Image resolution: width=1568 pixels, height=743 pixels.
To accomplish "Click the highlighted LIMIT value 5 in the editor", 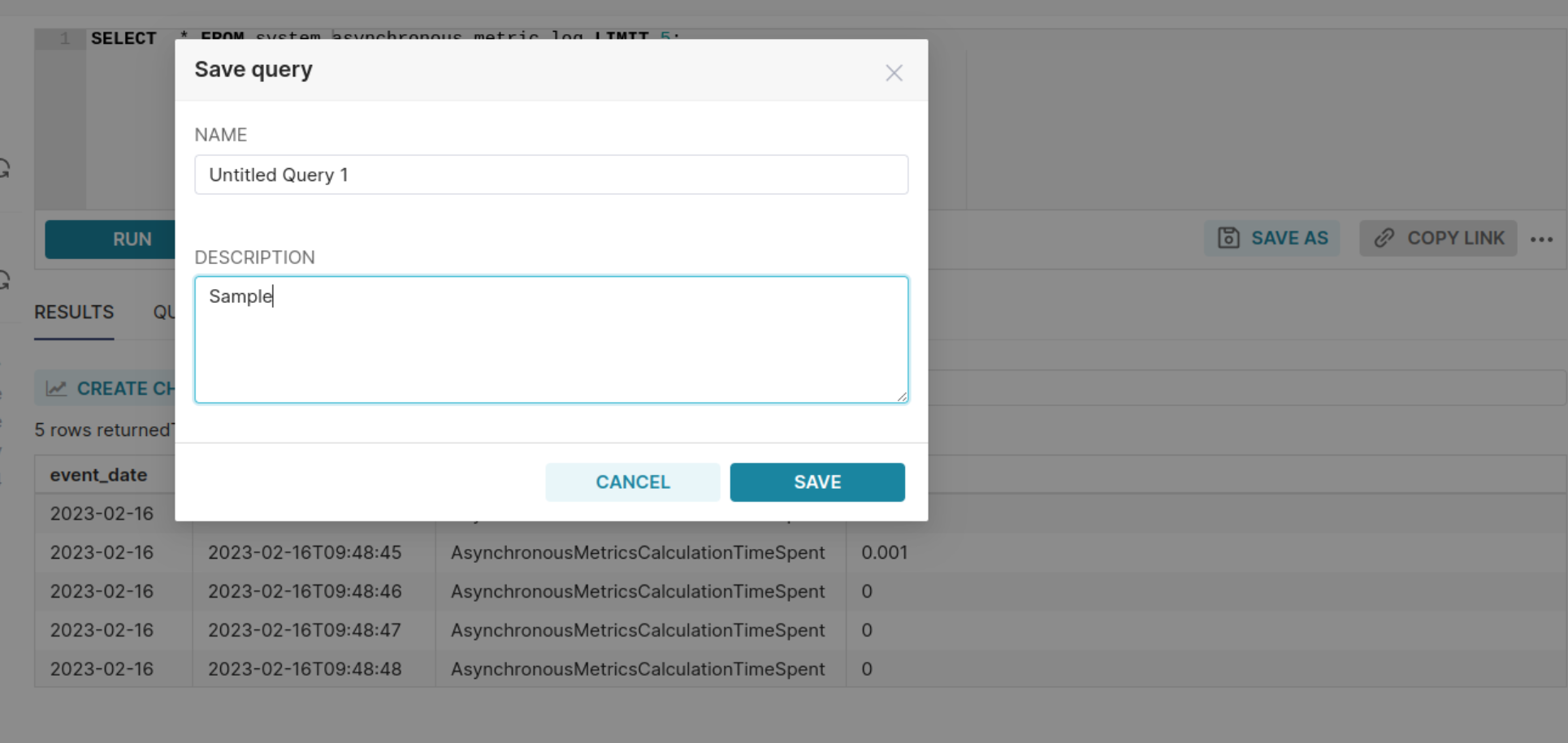I will [665, 37].
